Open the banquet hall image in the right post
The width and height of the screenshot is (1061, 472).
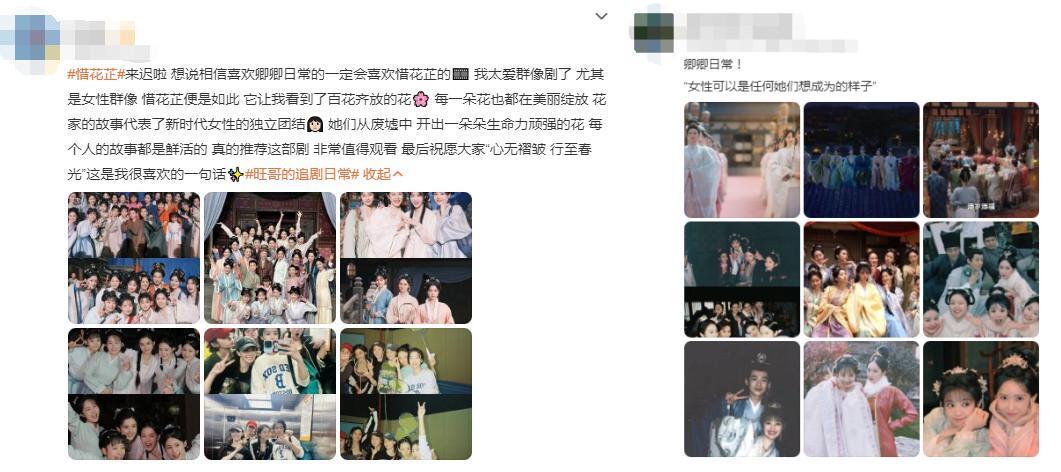(980, 160)
